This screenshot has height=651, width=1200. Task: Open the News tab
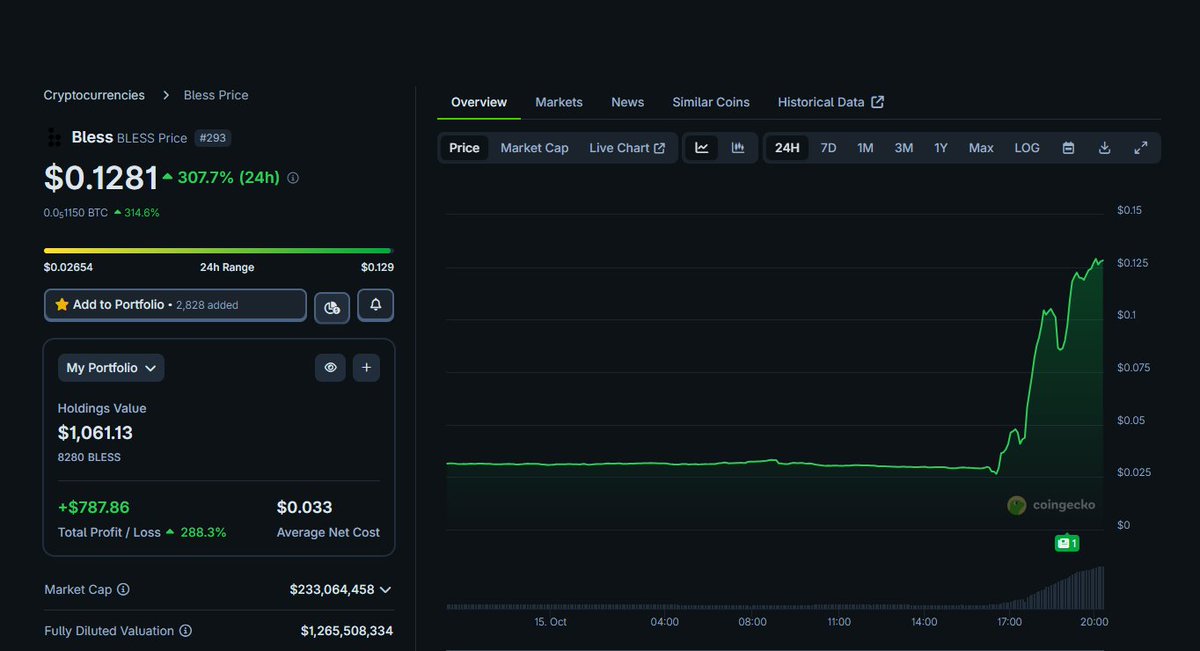pos(628,102)
